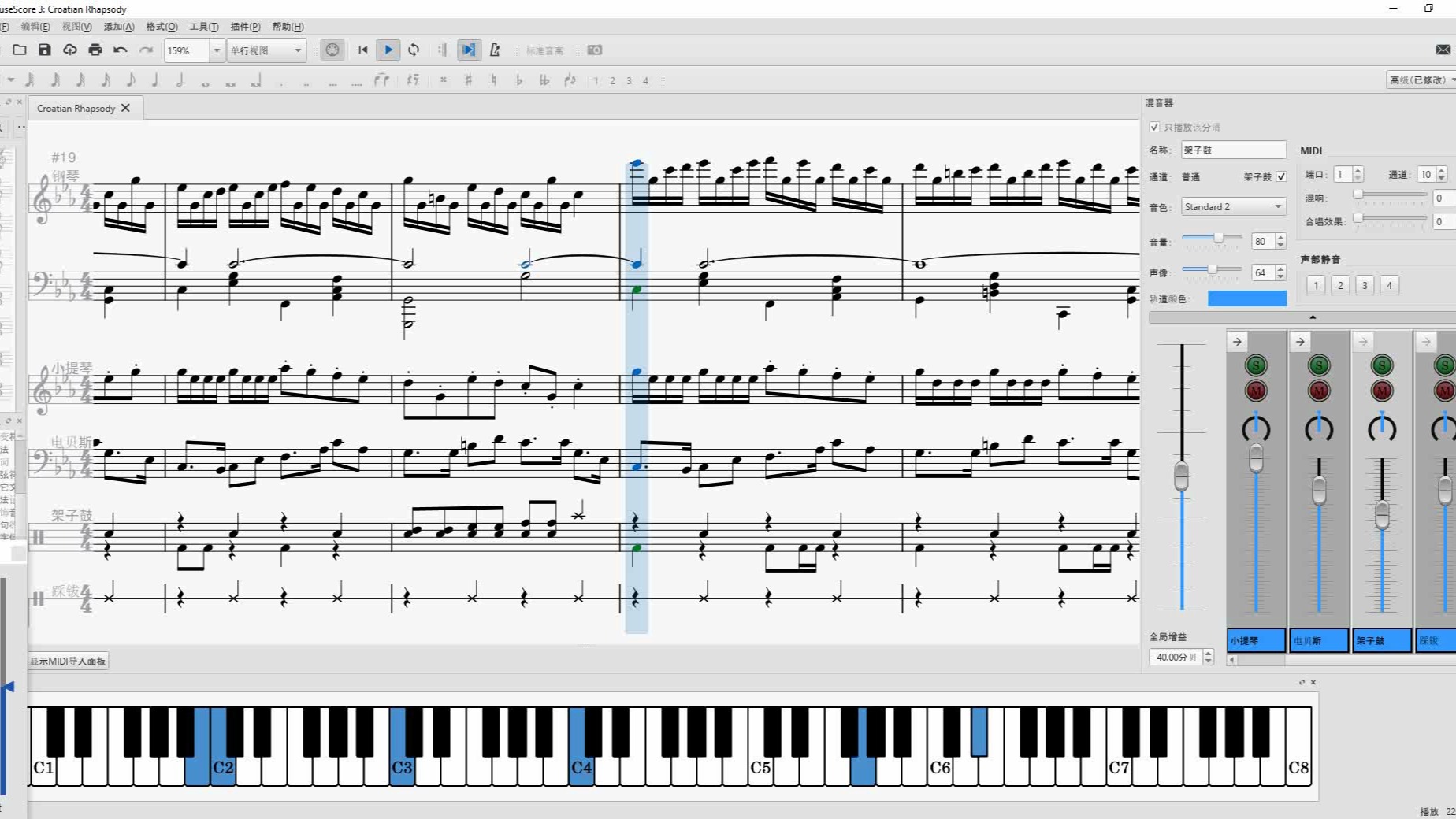Open the 视图(V) menu
Image resolution: width=1456 pixels, height=819 pixels.
click(x=77, y=27)
